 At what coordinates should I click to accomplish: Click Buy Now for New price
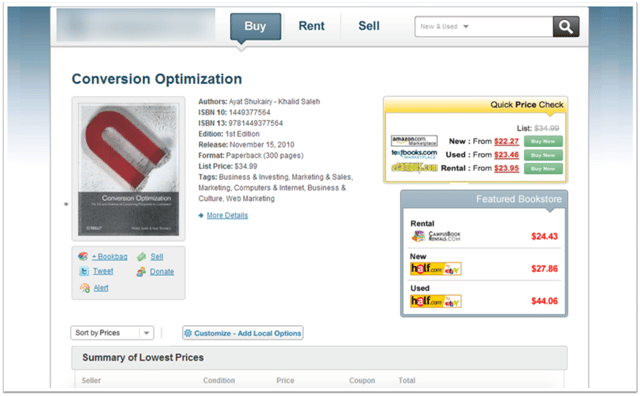(x=543, y=141)
